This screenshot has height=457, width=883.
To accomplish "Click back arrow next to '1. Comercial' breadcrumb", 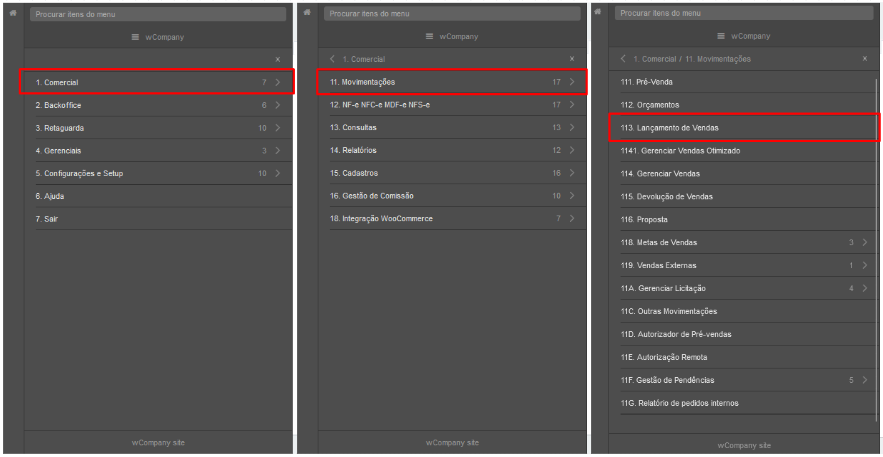I will pyautogui.click(x=333, y=59).
